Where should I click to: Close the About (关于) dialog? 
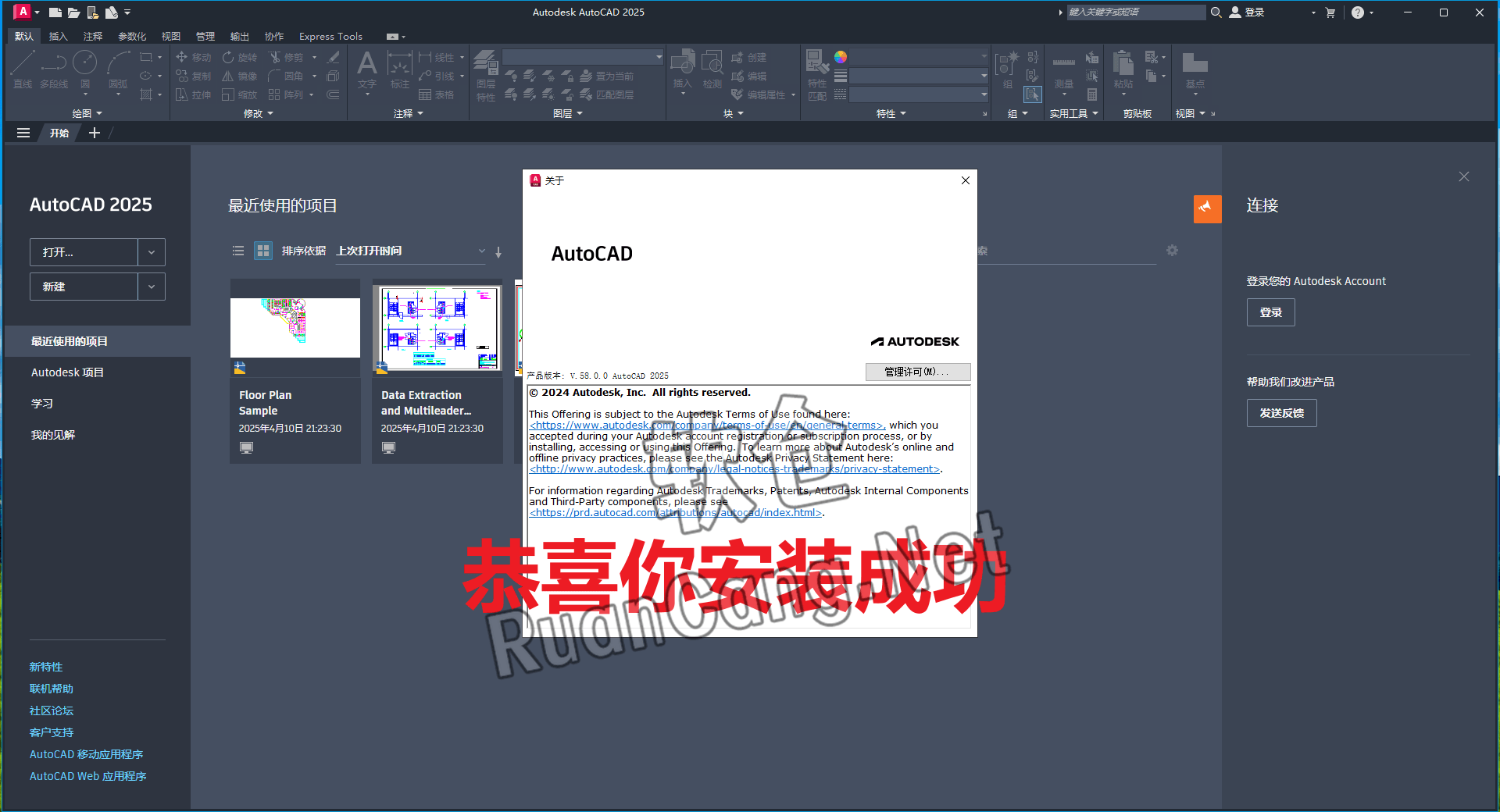(966, 180)
